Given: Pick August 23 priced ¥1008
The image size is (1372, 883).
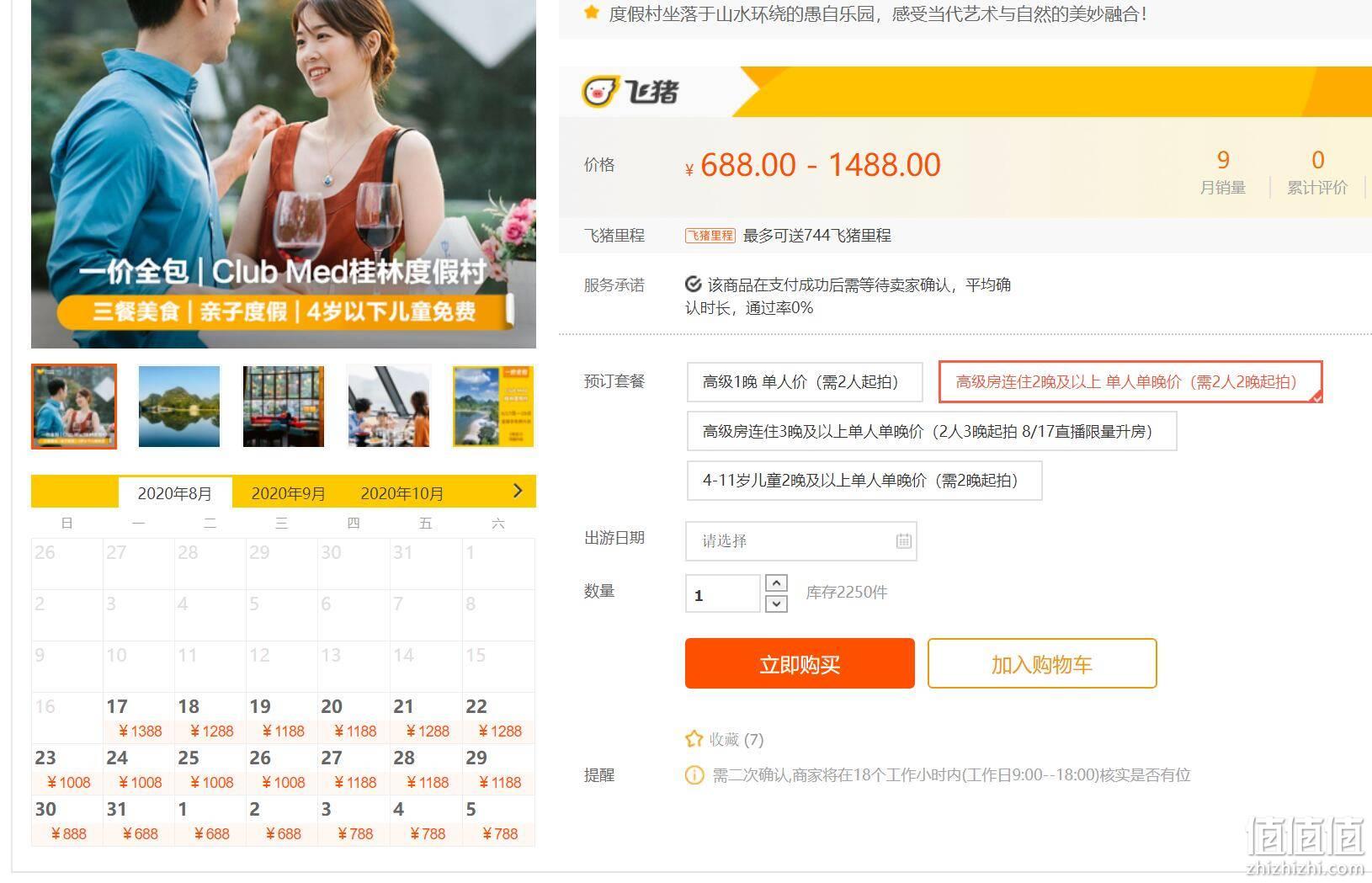Looking at the screenshot, I should pyautogui.click(x=67, y=769).
